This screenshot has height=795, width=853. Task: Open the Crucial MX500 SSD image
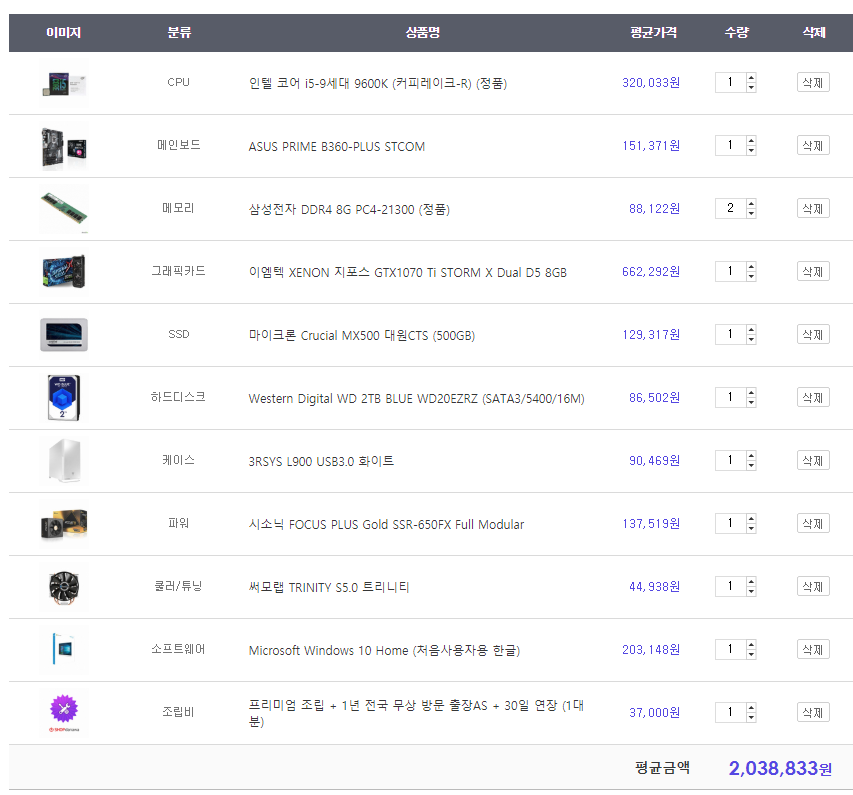tap(64, 335)
